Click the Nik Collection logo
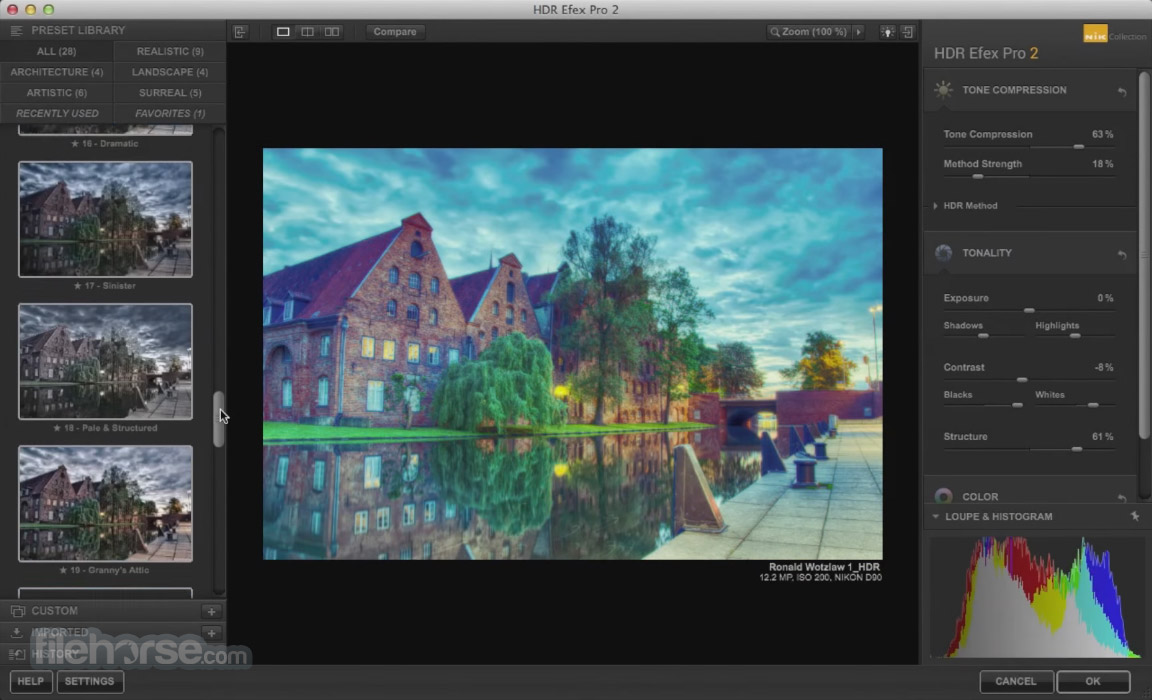This screenshot has height=700, width=1152. (x=1114, y=35)
